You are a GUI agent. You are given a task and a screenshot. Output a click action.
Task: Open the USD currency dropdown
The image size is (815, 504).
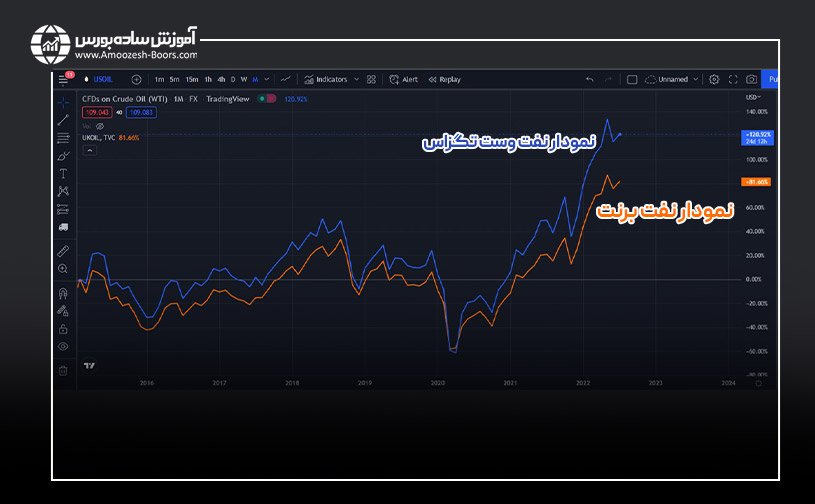[751, 97]
